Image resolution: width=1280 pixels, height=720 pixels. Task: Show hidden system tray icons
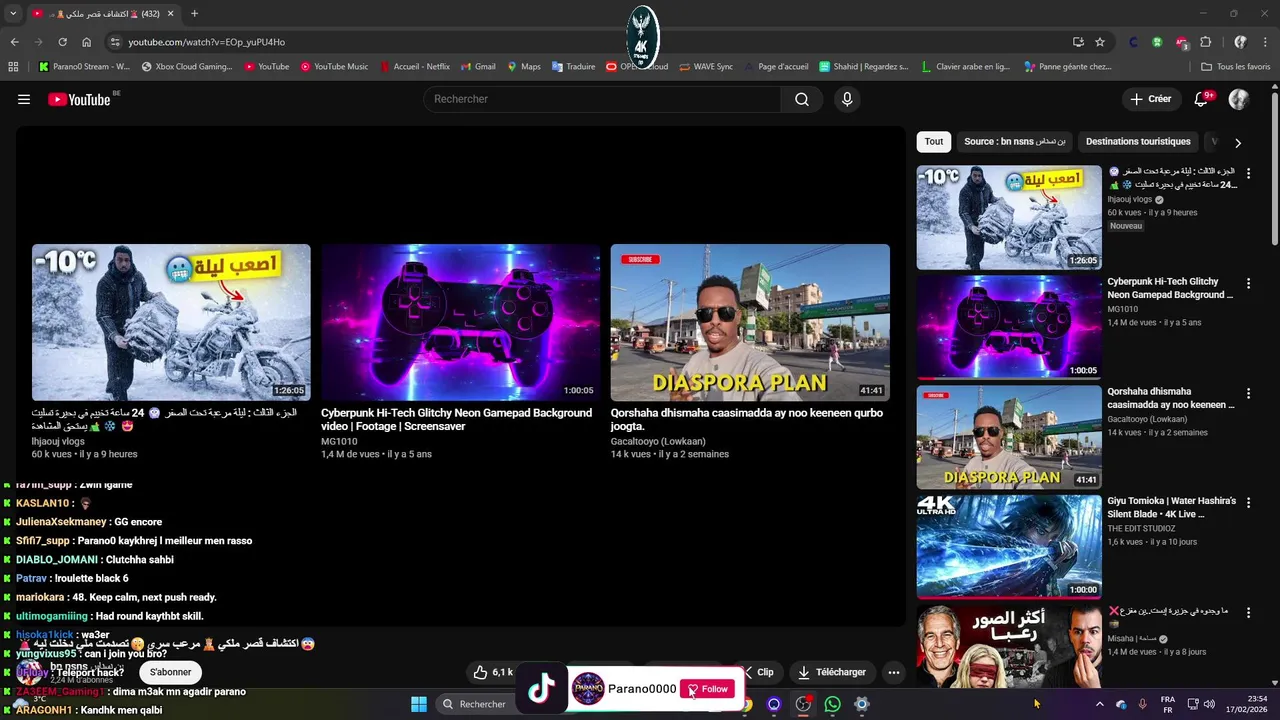click(x=1099, y=704)
